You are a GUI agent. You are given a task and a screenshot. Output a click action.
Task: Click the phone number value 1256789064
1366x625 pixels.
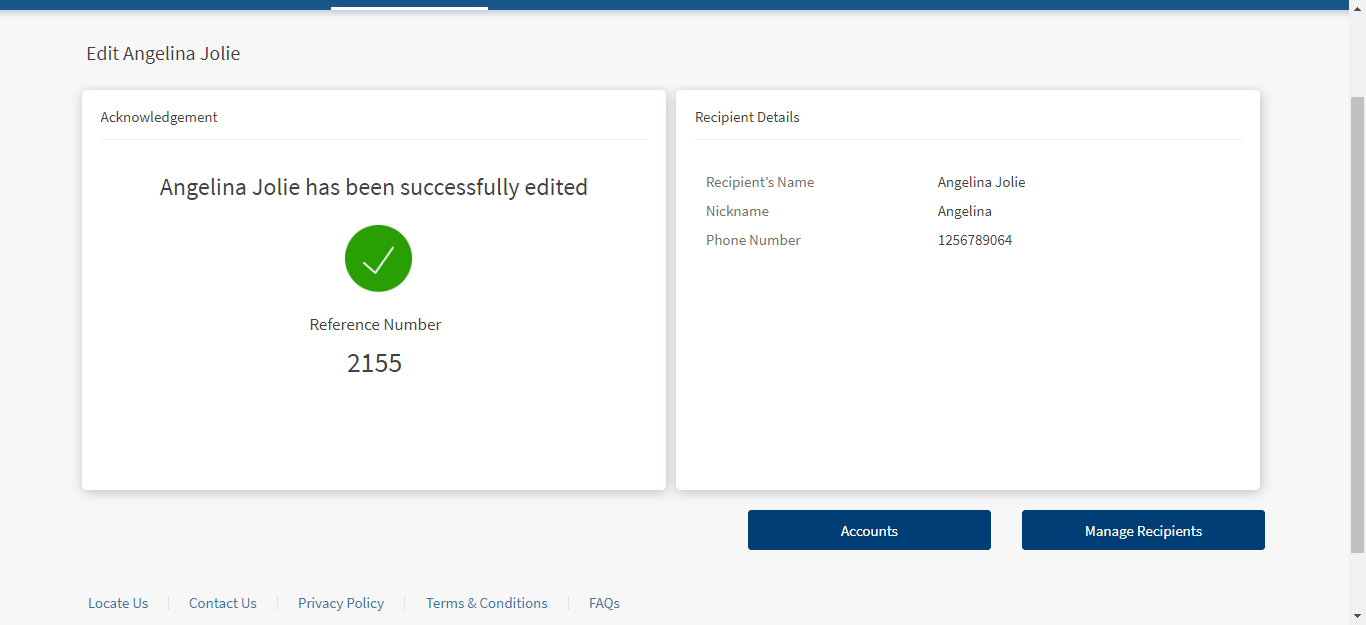[975, 240]
